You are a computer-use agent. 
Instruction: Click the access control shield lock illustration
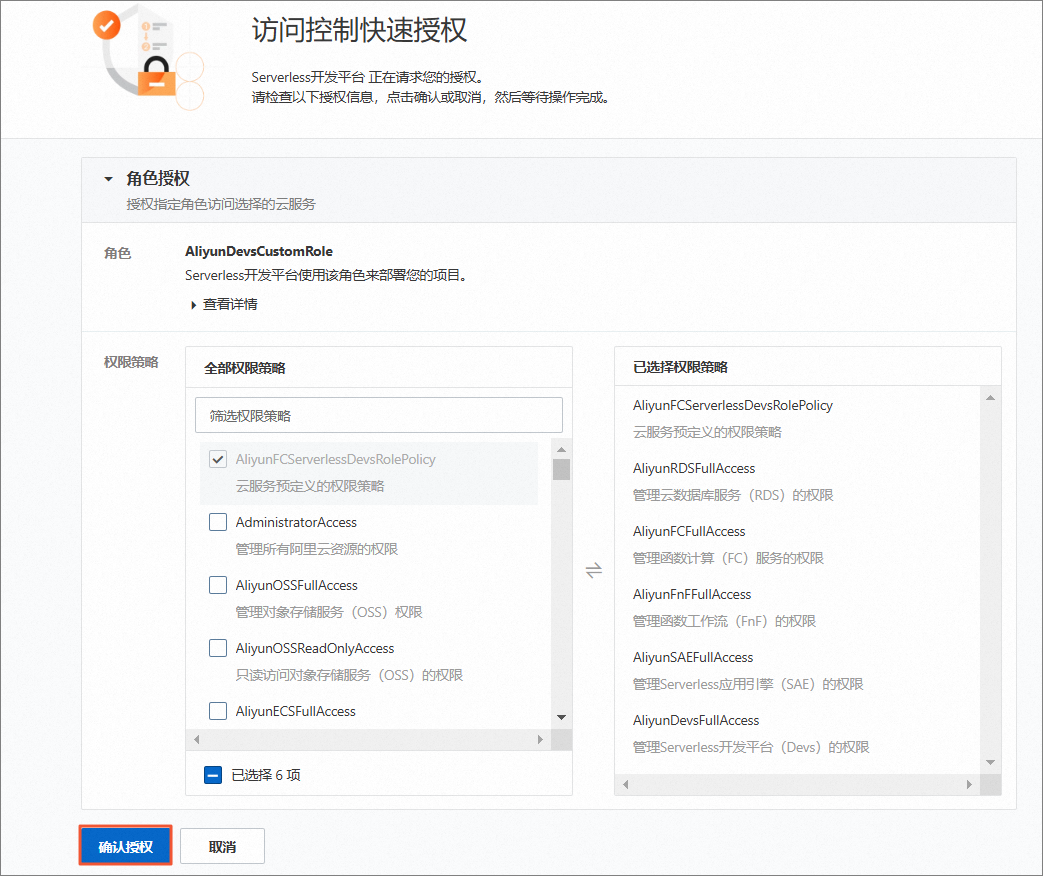pos(147,57)
